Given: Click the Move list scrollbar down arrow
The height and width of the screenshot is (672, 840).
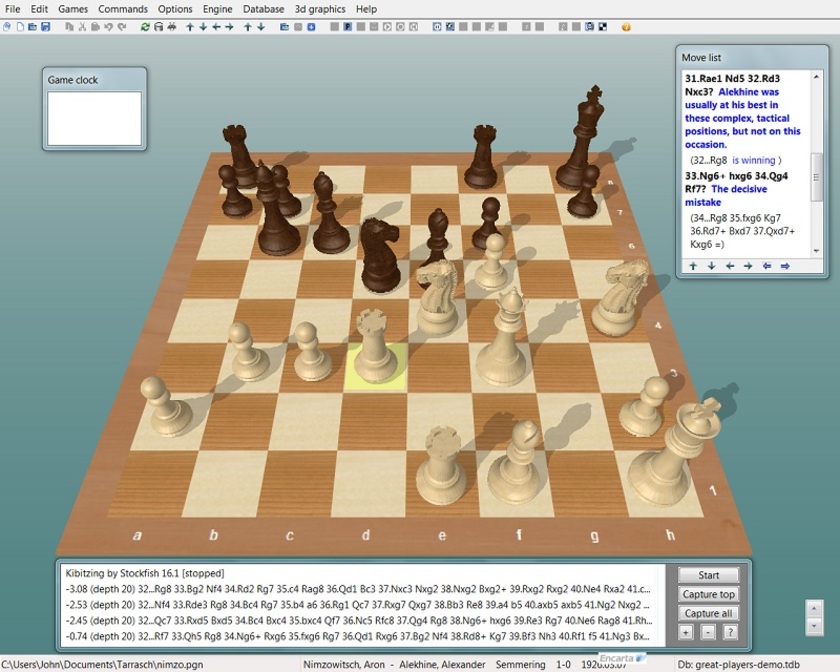Looking at the screenshot, I should [x=816, y=250].
